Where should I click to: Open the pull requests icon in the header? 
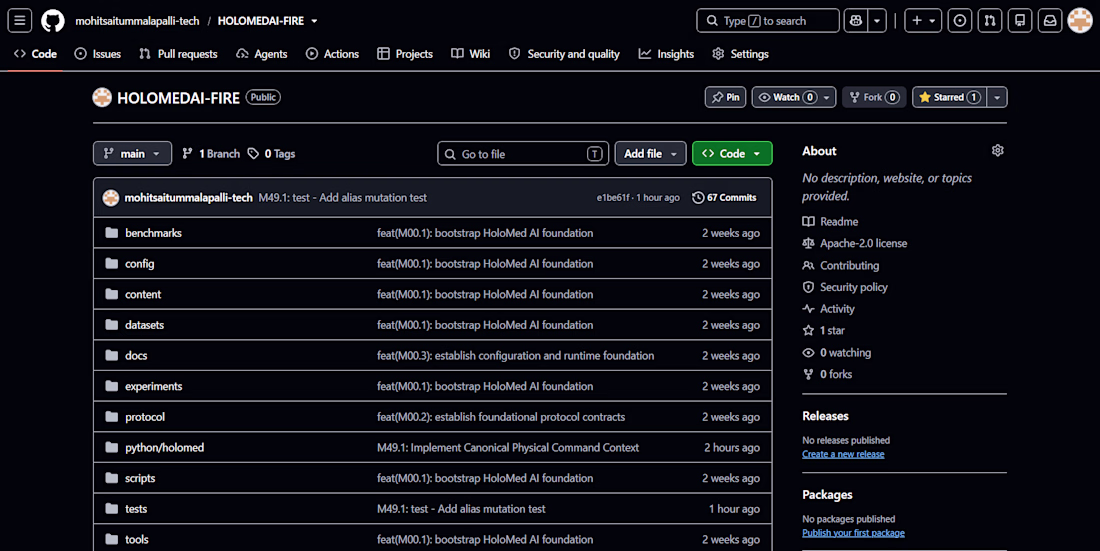[x=990, y=20]
